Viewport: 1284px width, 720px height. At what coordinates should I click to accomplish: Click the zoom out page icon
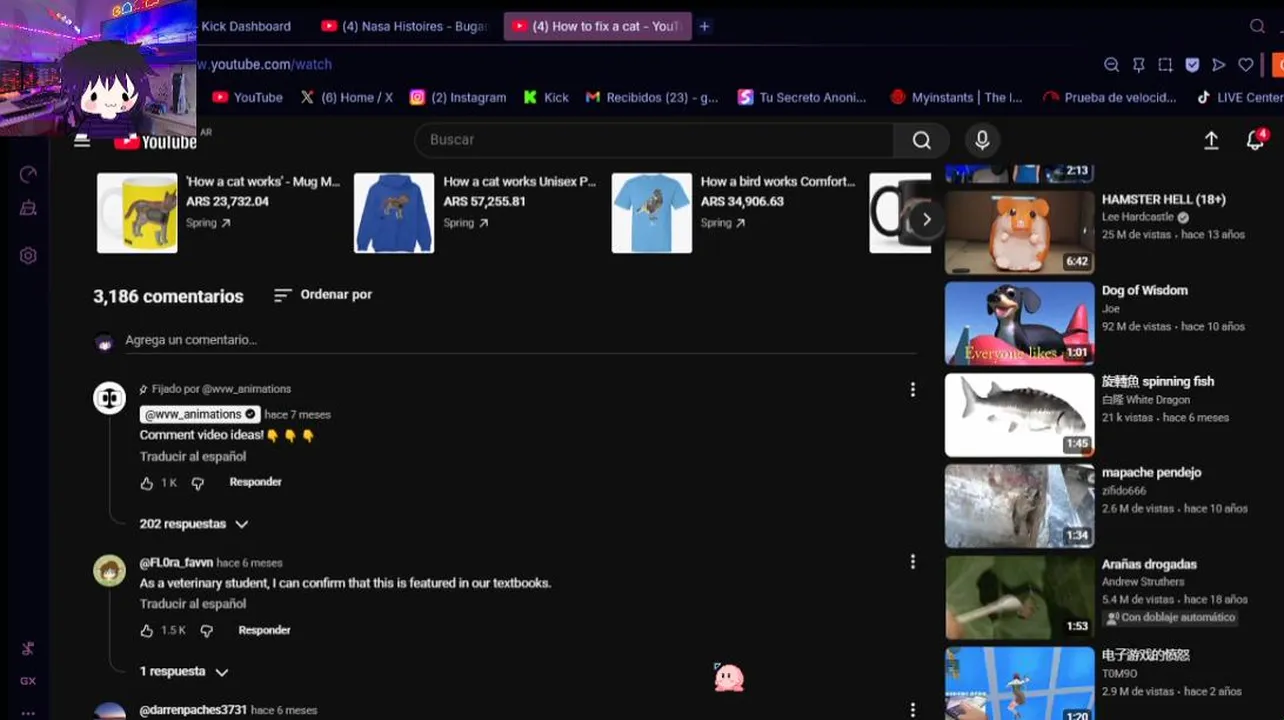1111,65
